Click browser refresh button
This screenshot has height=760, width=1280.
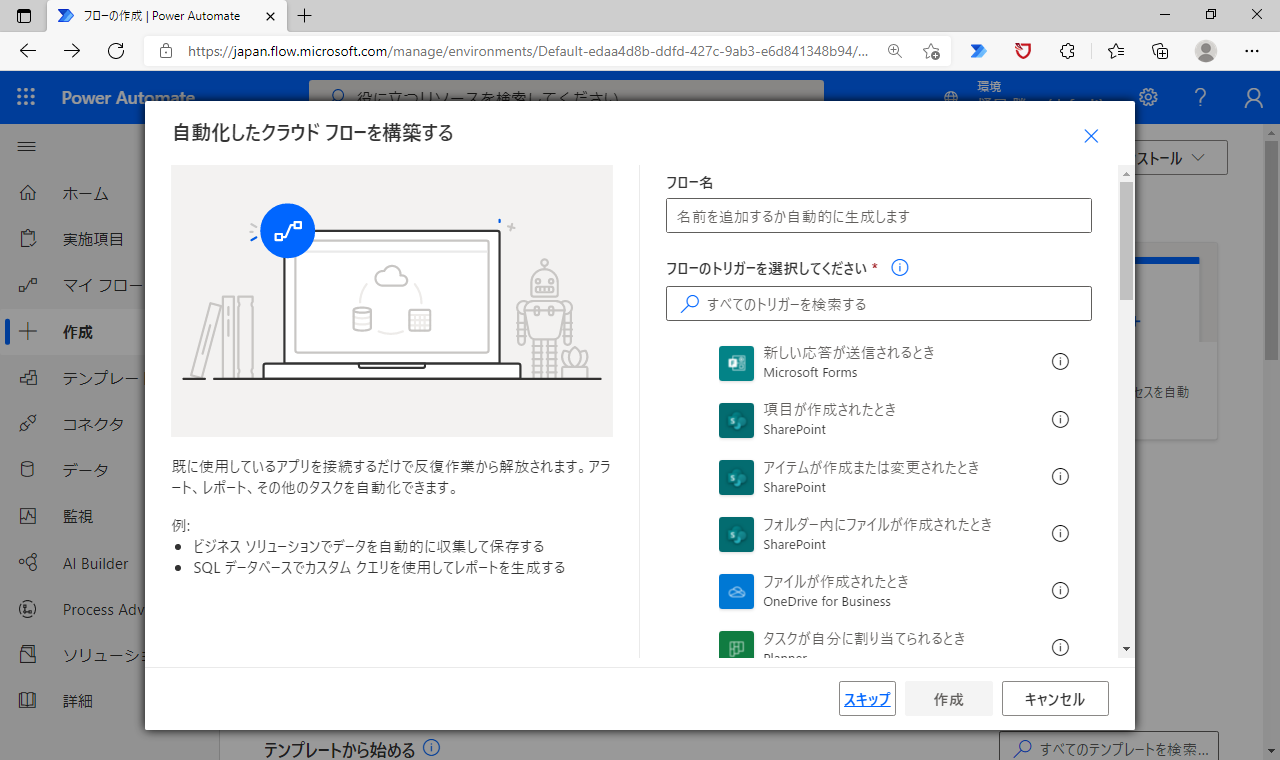coord(116,51)
